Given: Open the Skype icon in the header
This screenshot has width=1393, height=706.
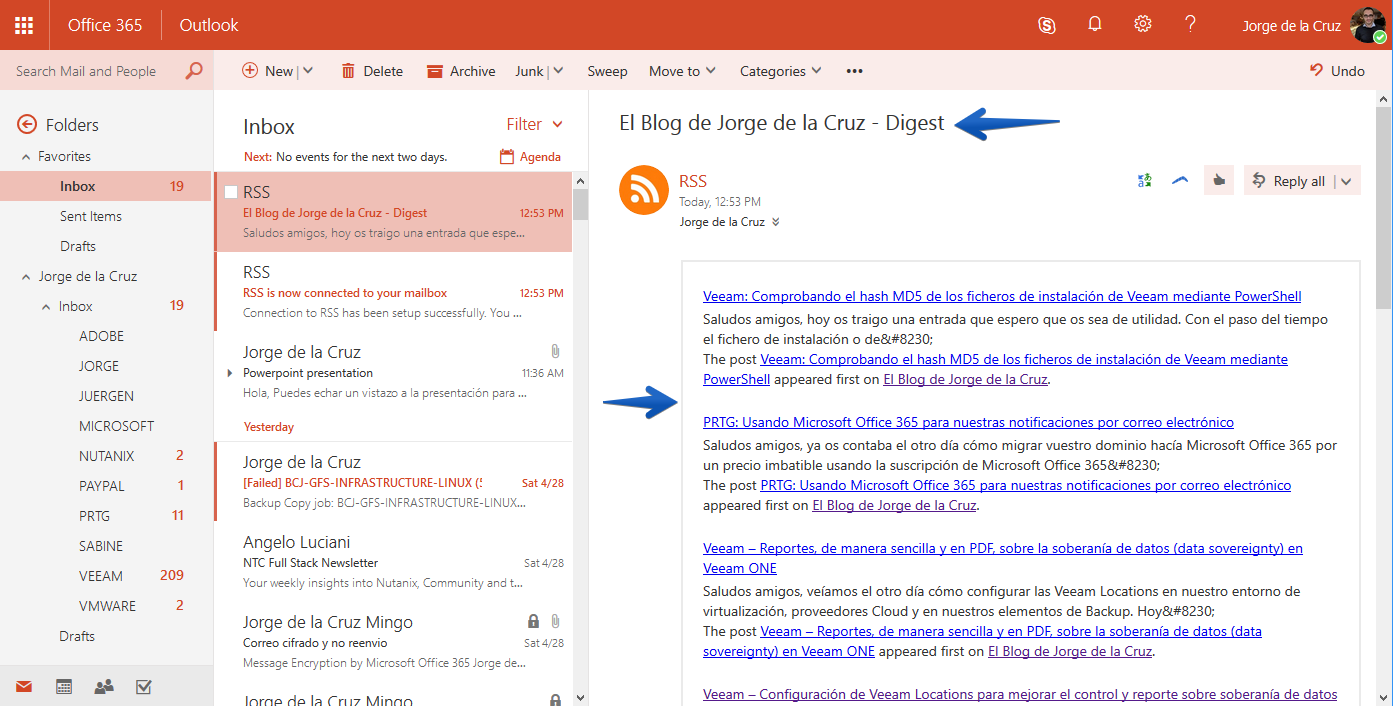Looking at the screenshot, I should 1047,25.
